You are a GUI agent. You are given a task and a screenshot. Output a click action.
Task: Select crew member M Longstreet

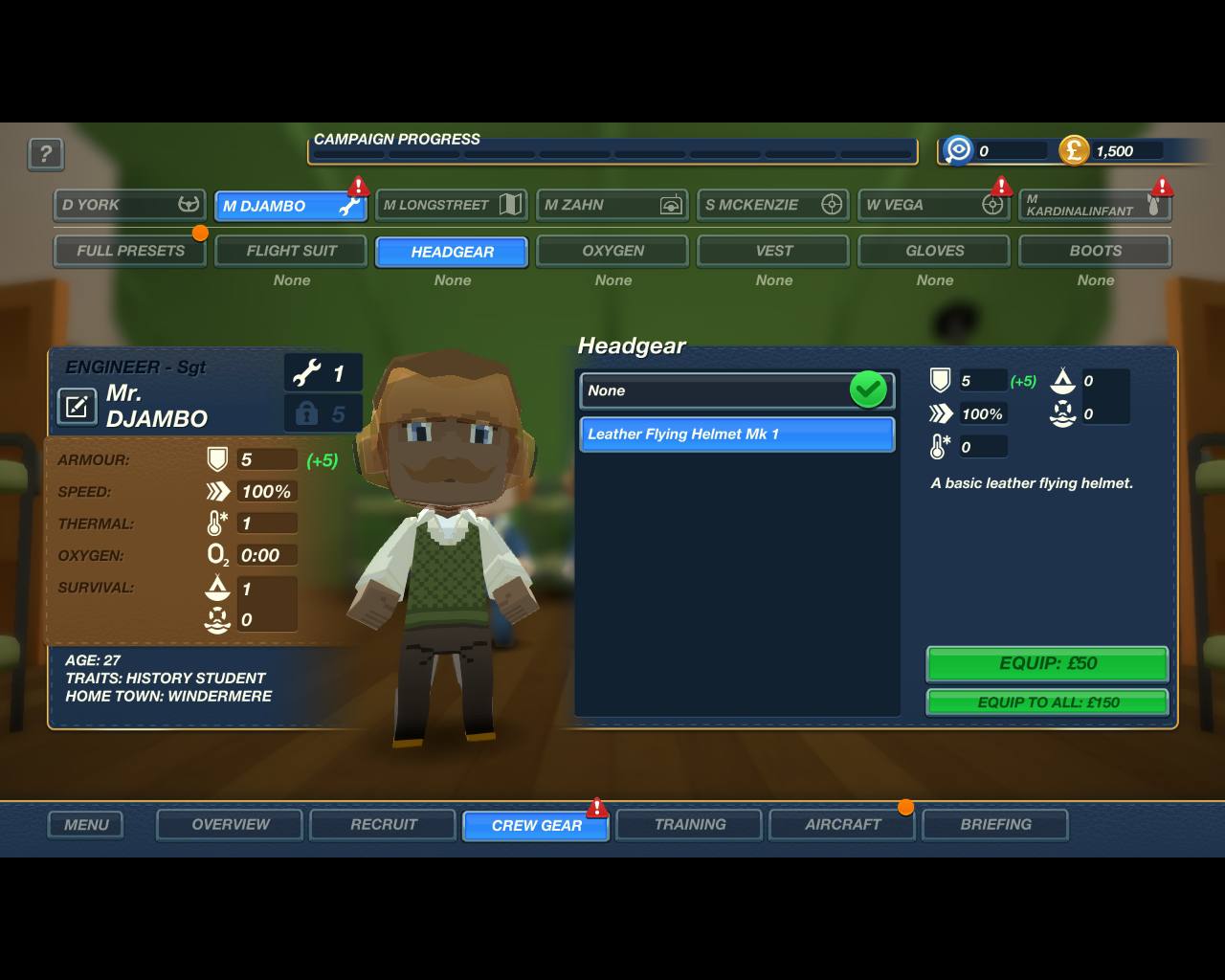[x=452, y=205]
